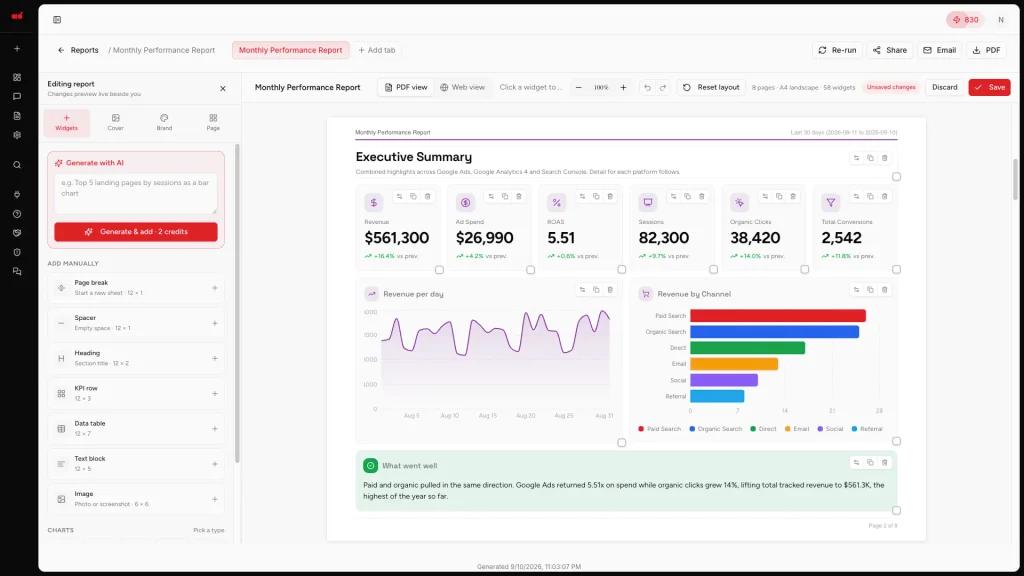This screenshot has height=576, width=1024.
Task: Click the corner box of the Total Conversions card
Action: 896,270
